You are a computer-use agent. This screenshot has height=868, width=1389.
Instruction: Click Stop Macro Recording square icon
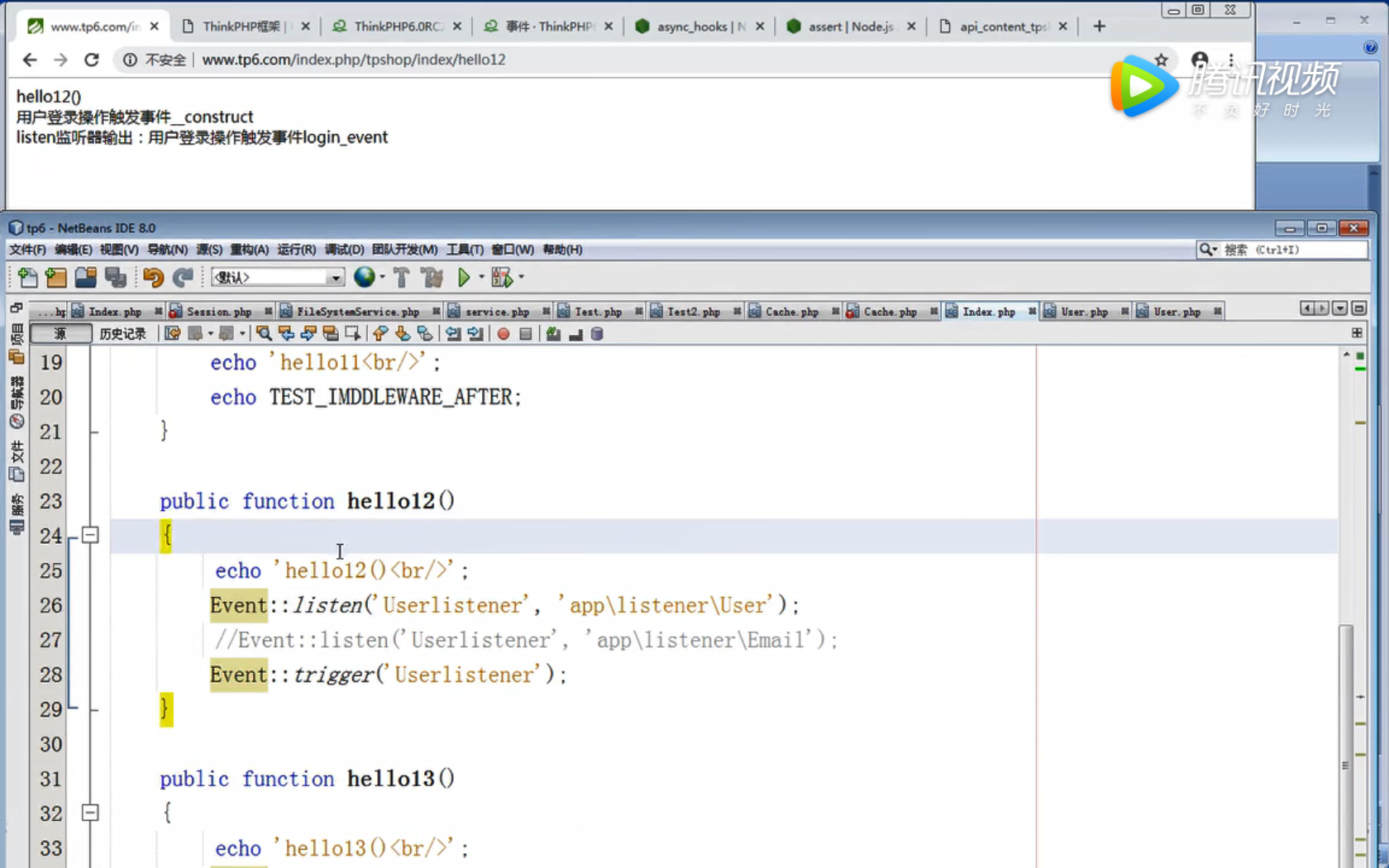pos(526,334)
